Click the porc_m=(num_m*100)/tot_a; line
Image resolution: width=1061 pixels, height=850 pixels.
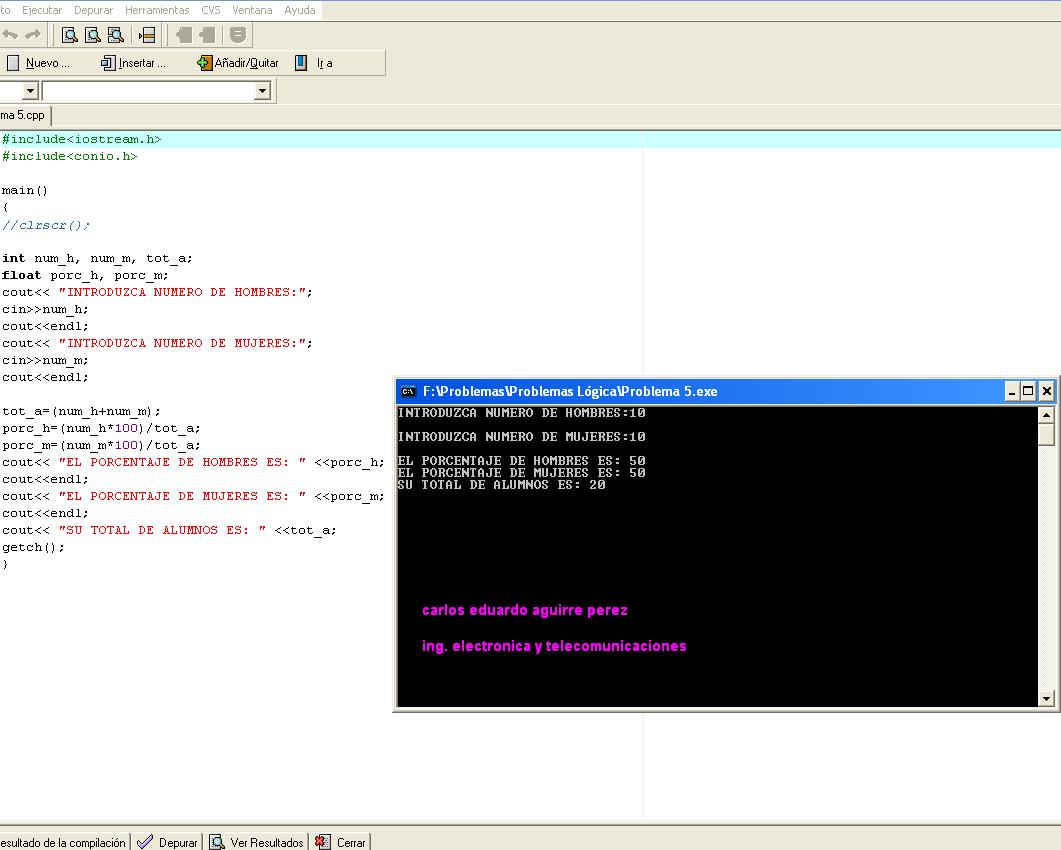pos(101,445)
